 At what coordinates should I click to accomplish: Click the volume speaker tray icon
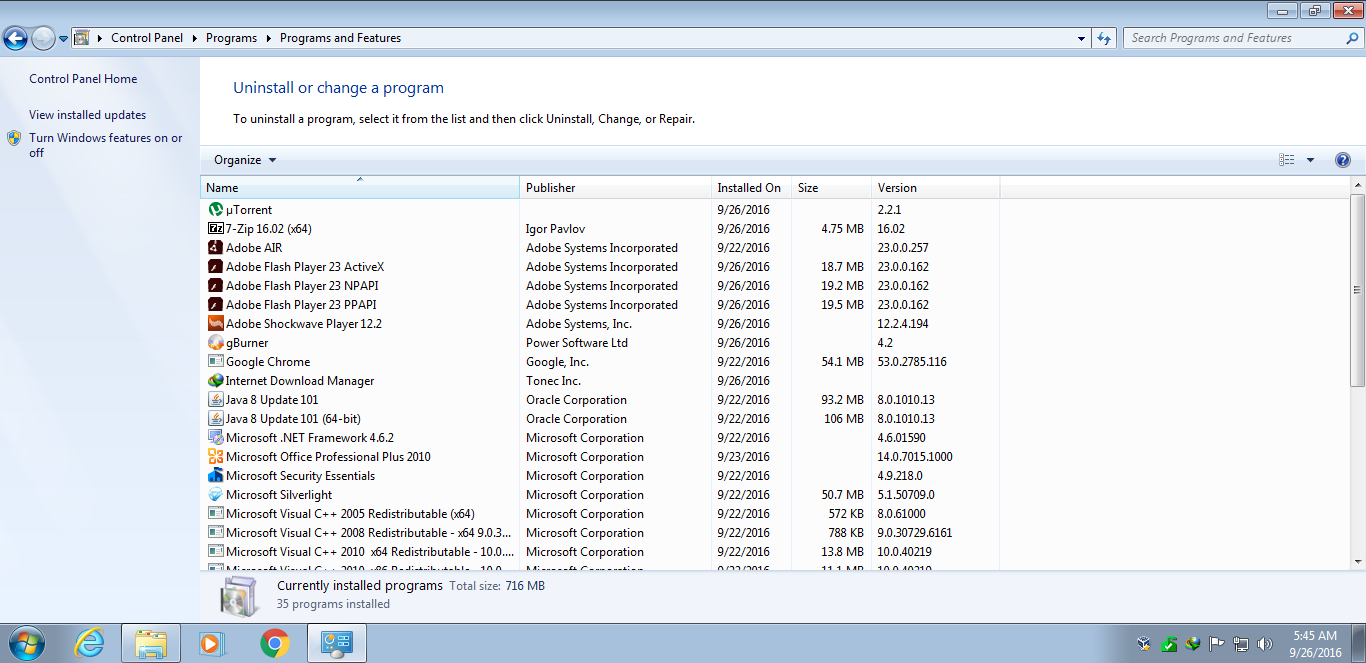click(x=1264, y=644)
